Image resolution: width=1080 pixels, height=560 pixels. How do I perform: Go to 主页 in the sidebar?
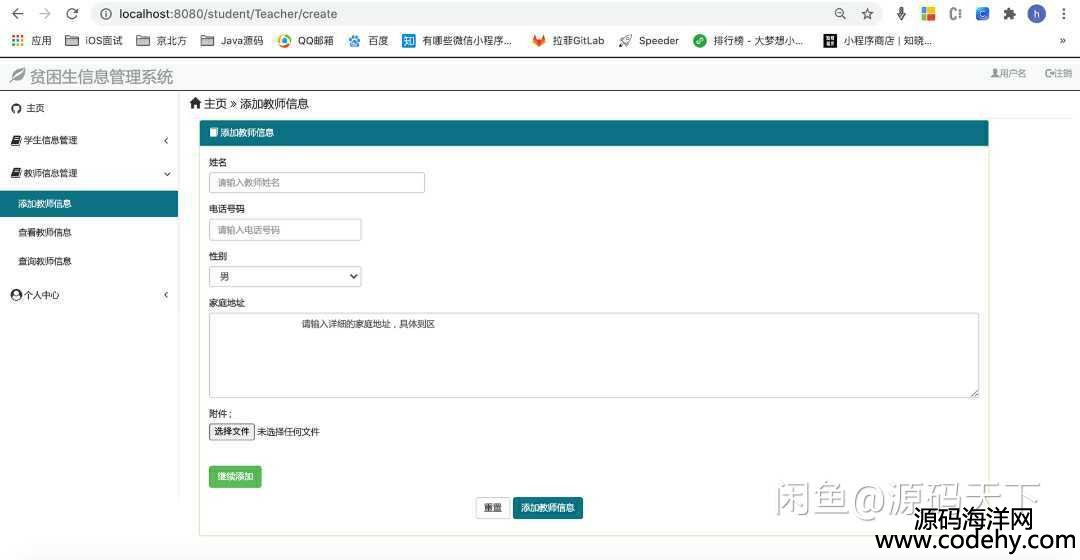[x=34, y=108]
